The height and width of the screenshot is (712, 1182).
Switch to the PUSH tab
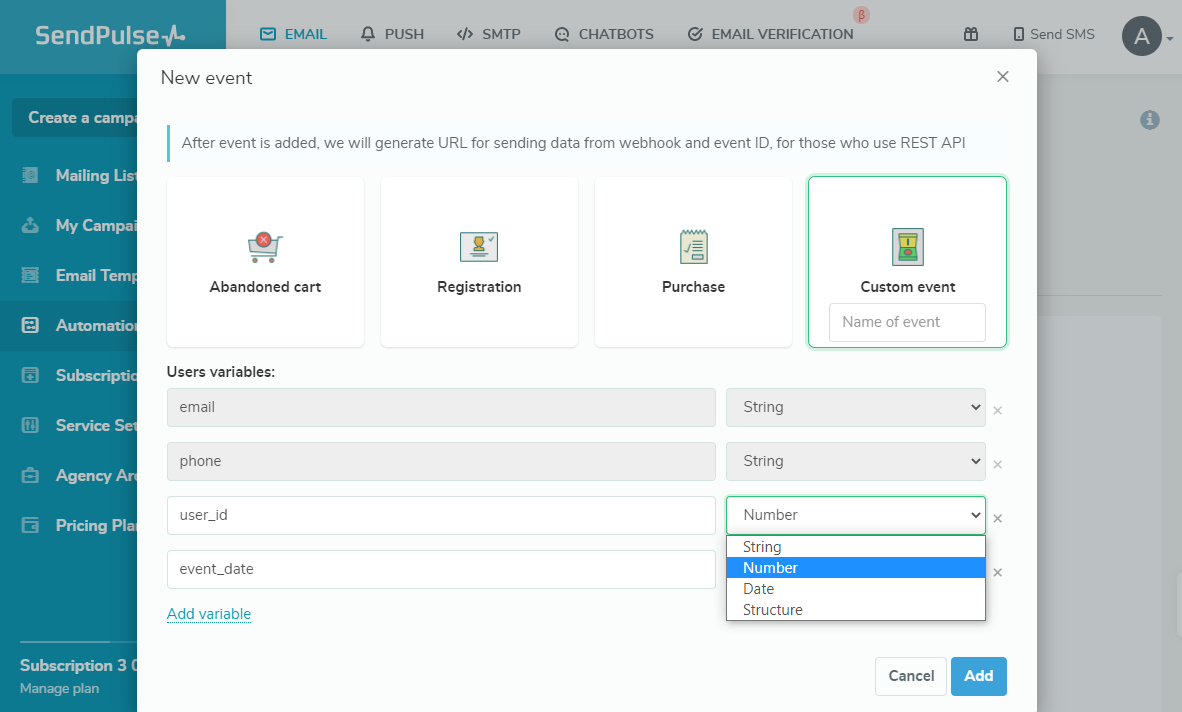tap(392, 33)
